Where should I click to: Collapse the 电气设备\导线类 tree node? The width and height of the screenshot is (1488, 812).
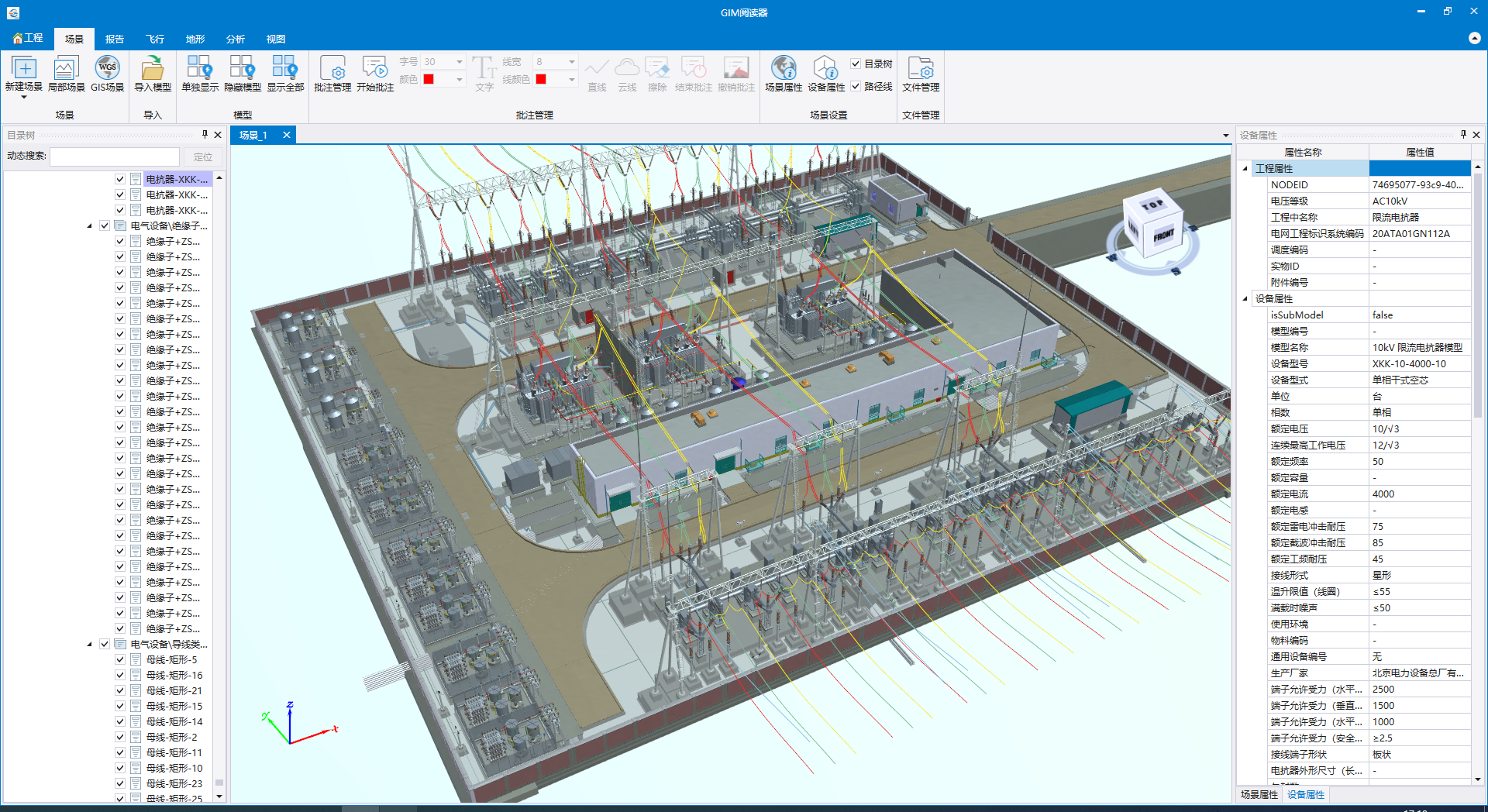coord(89,645)
